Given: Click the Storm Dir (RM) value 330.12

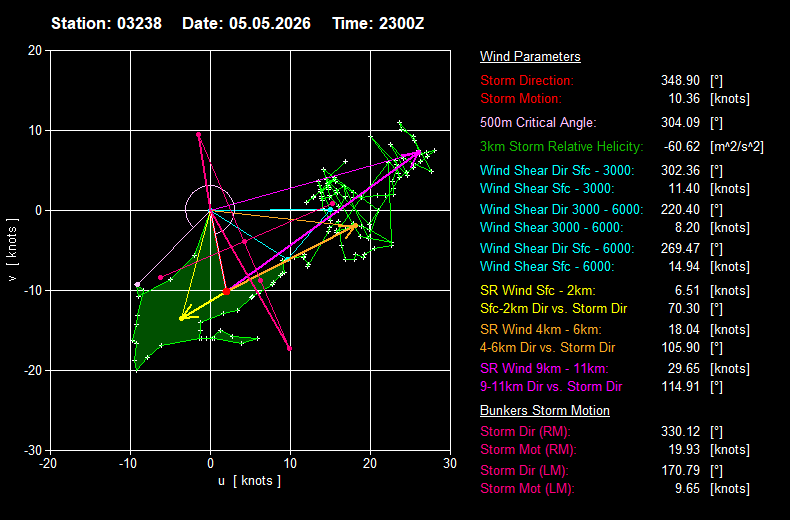Looking at the screenshot, I should (x=680, y=432).
